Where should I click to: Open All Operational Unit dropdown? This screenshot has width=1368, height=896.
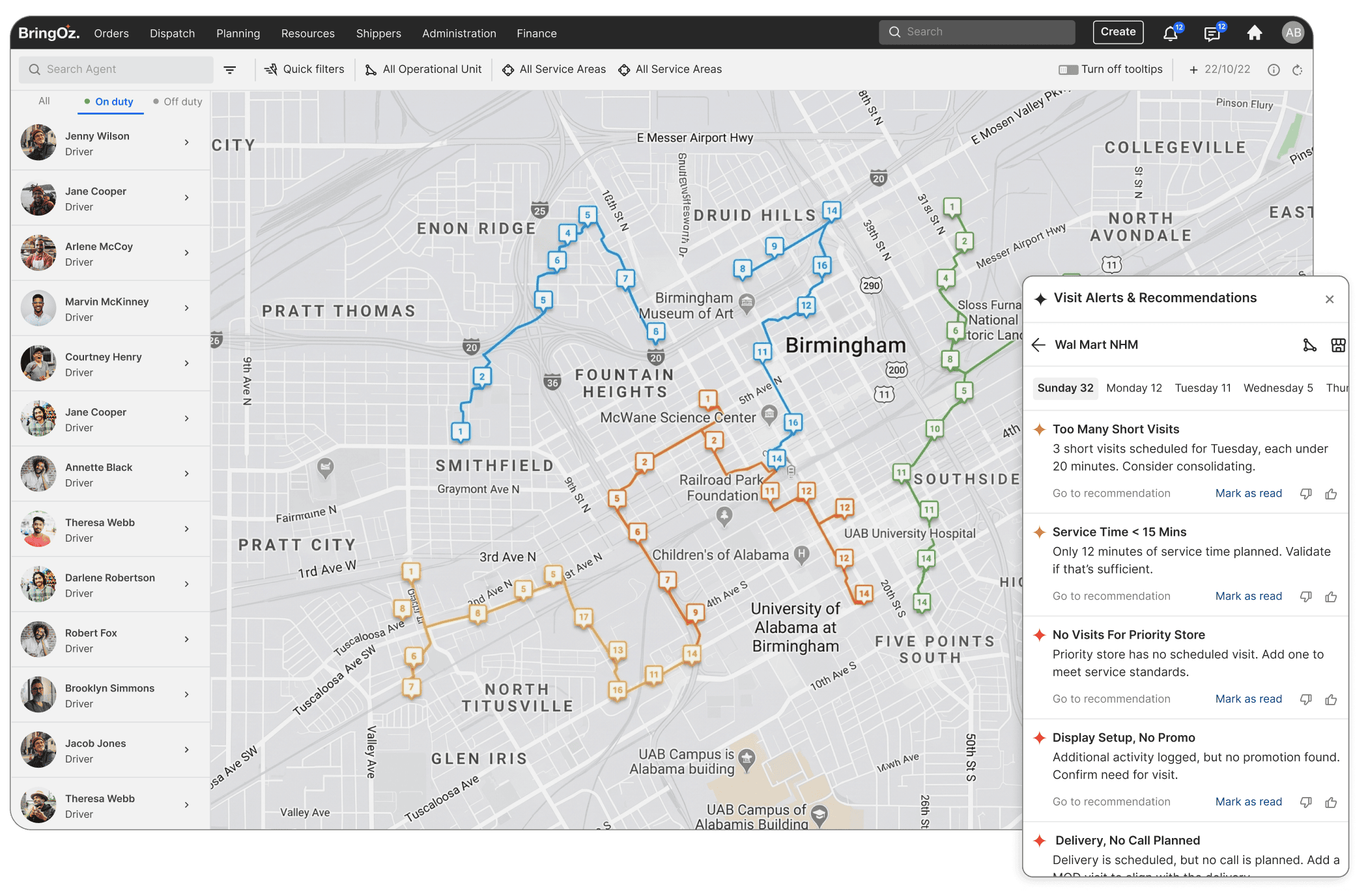[x=423, y=70]
